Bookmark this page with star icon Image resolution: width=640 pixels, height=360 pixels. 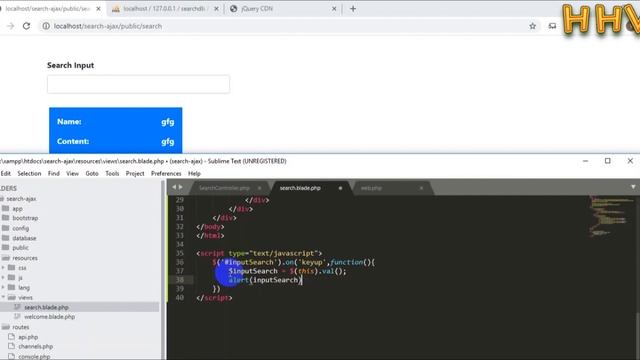click(x=532, y=26)
